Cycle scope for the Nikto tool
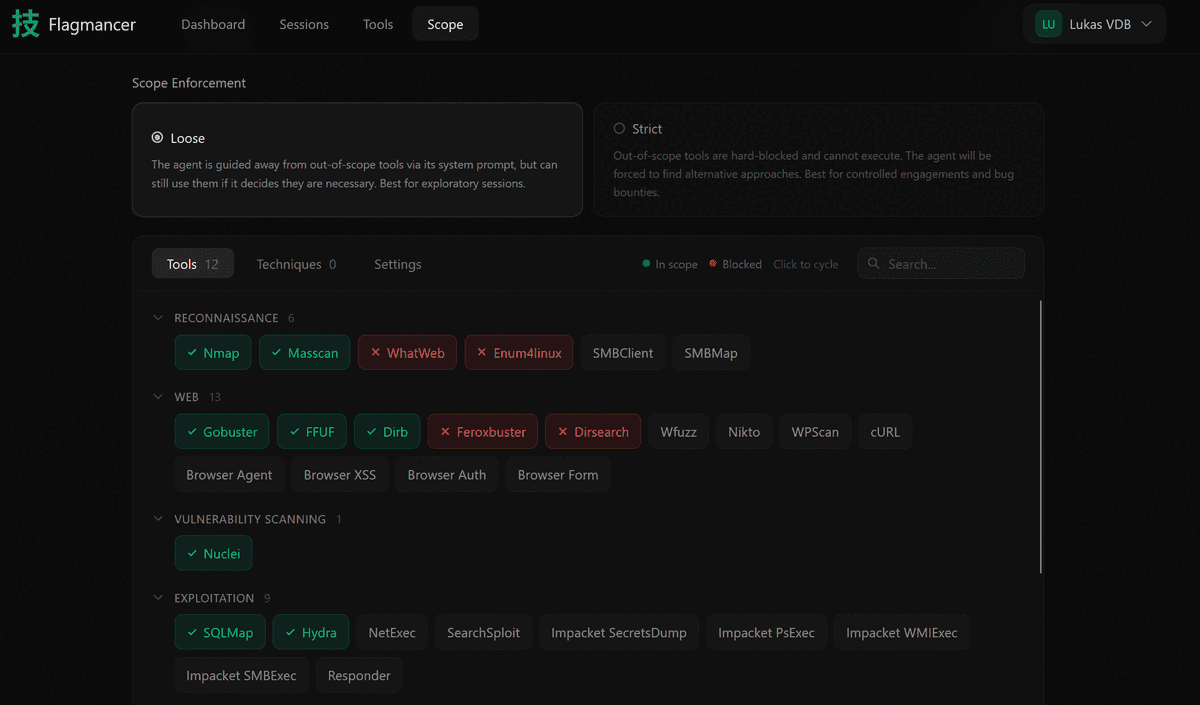Image resolution: width=1200 pixels, height=705 pixels. [x=743, y=432]
